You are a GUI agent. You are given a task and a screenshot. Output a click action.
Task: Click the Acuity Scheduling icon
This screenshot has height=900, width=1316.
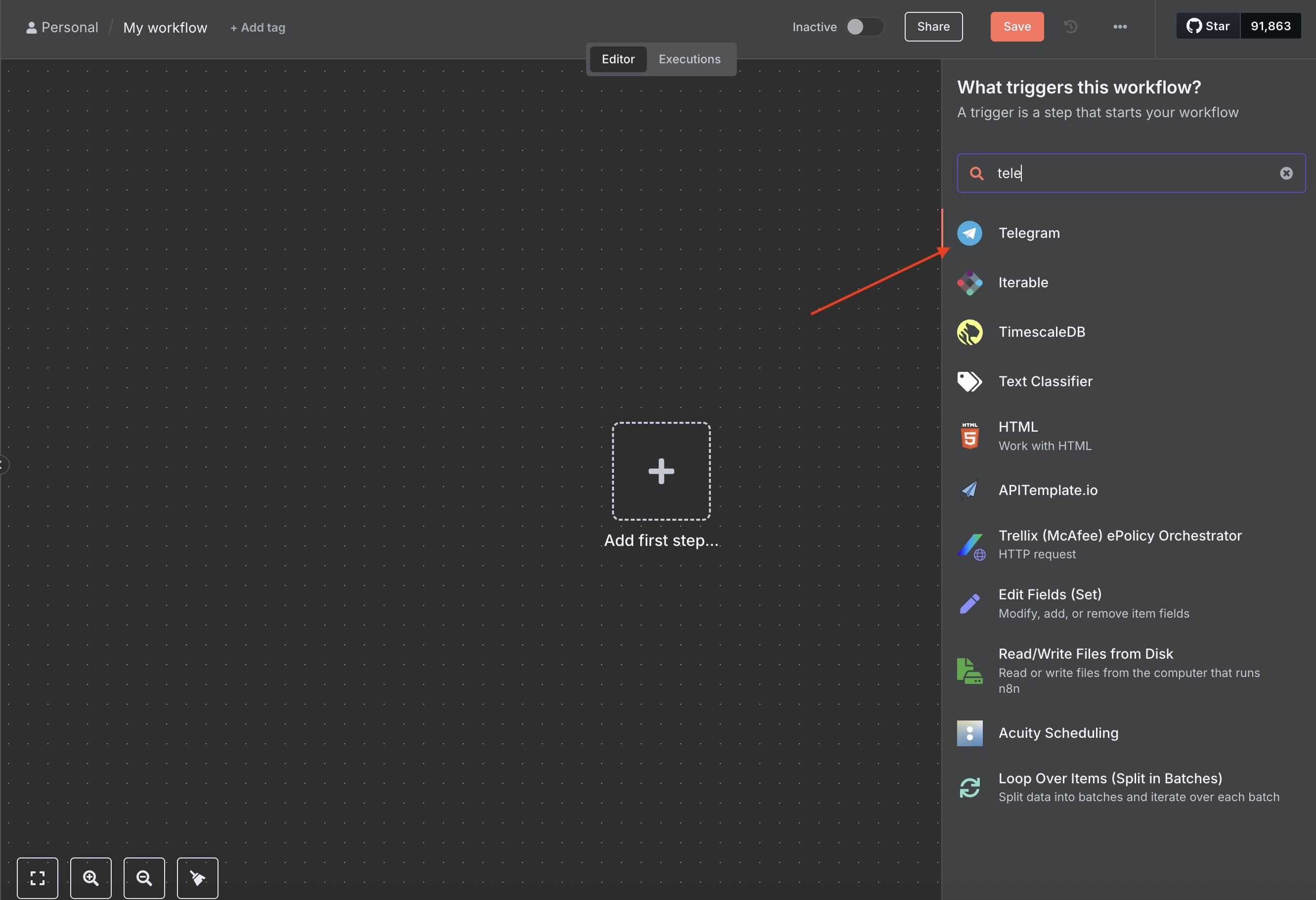969,733
